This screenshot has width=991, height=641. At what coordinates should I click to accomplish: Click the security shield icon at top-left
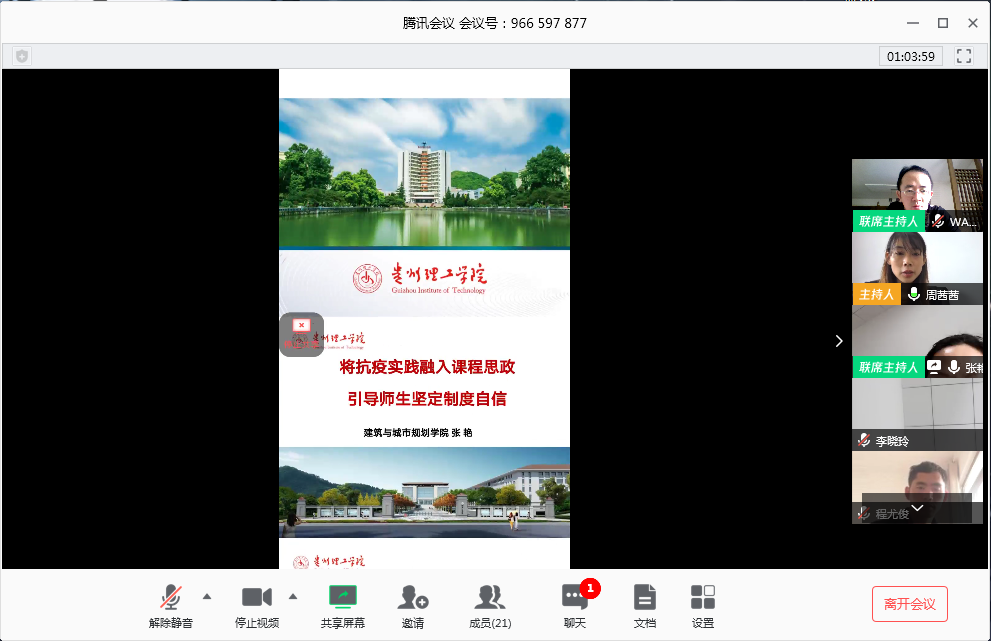click(22, 56)
